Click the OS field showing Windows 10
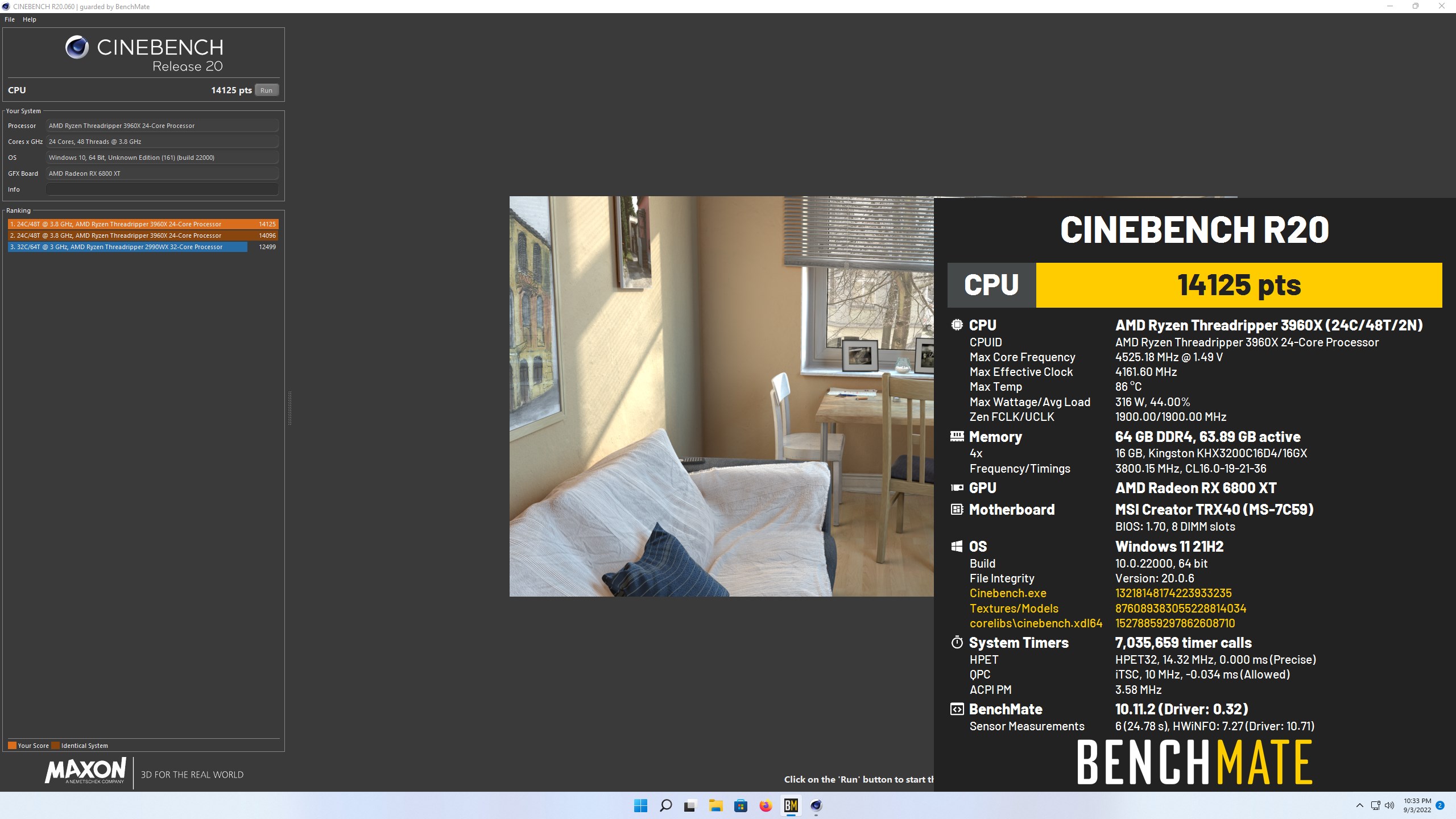Screen dimensions: 1456x819 coord(163,158)
